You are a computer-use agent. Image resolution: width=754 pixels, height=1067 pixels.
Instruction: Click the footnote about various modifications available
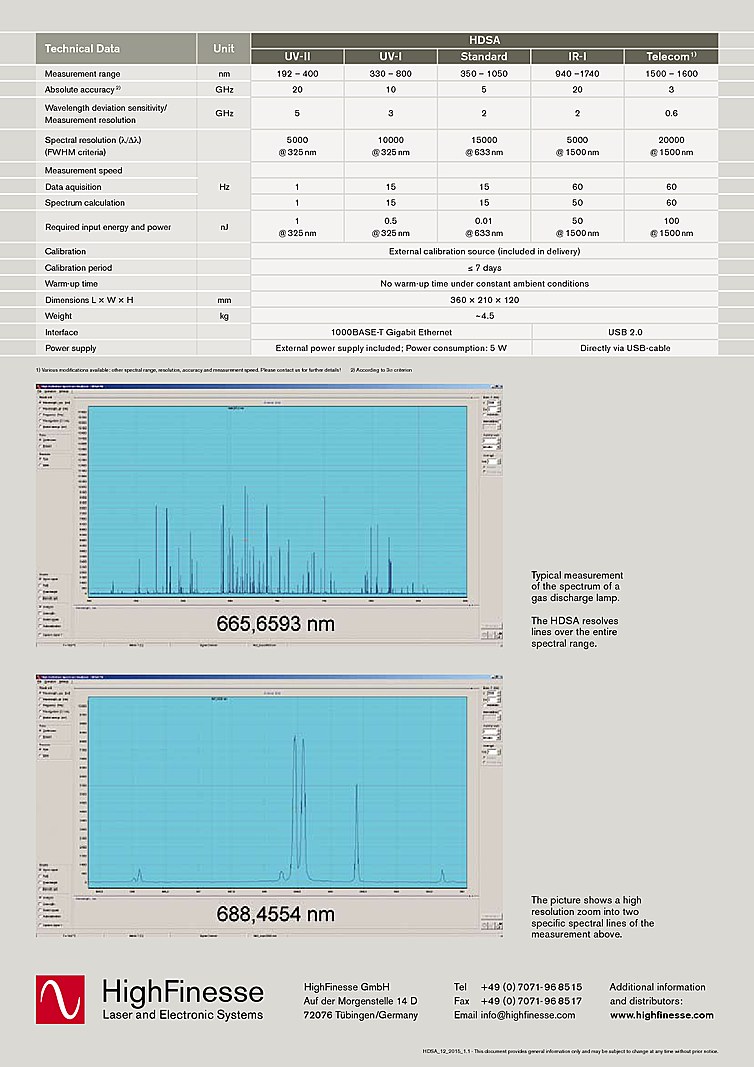[188, 370]
